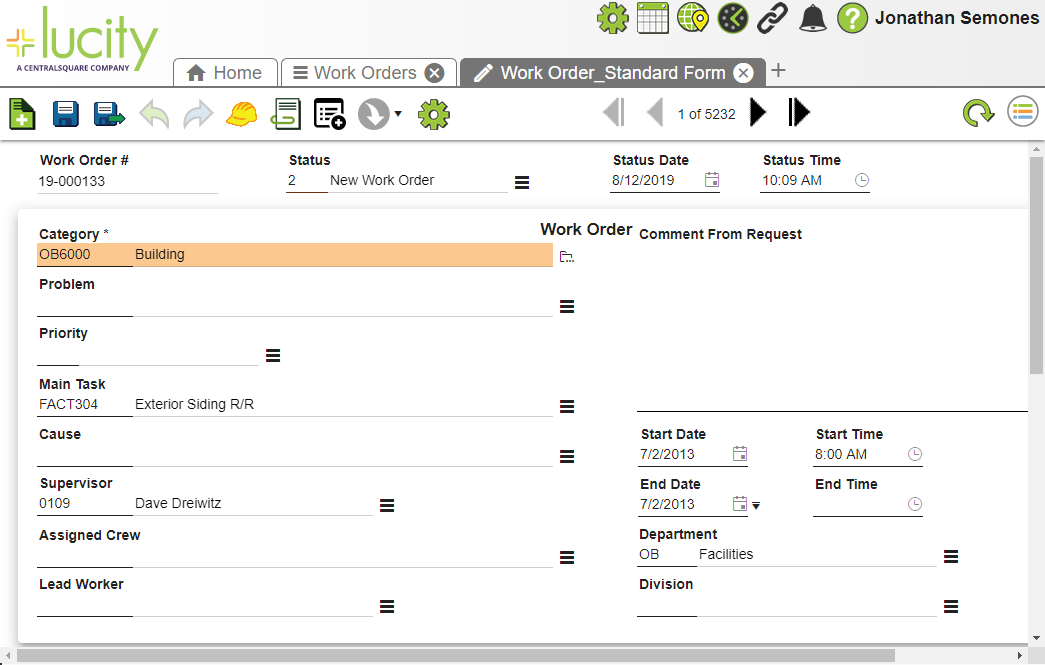The width and height of the screenshot is (1045, 665).
Task: Open the End Time clock picker
Action: coord(915,504)
